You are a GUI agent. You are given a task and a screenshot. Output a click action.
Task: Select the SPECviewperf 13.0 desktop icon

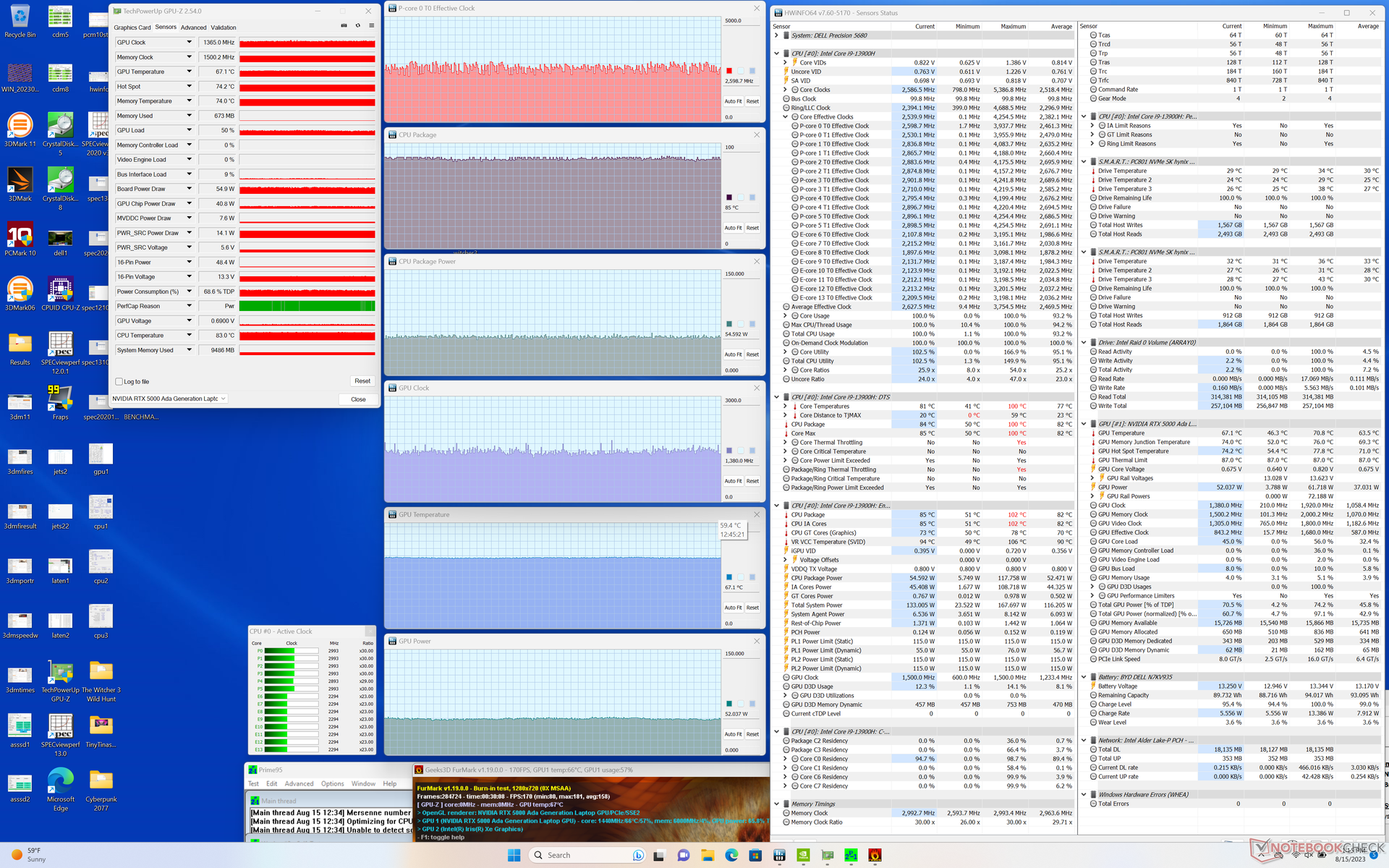click(x=60, y=736)
